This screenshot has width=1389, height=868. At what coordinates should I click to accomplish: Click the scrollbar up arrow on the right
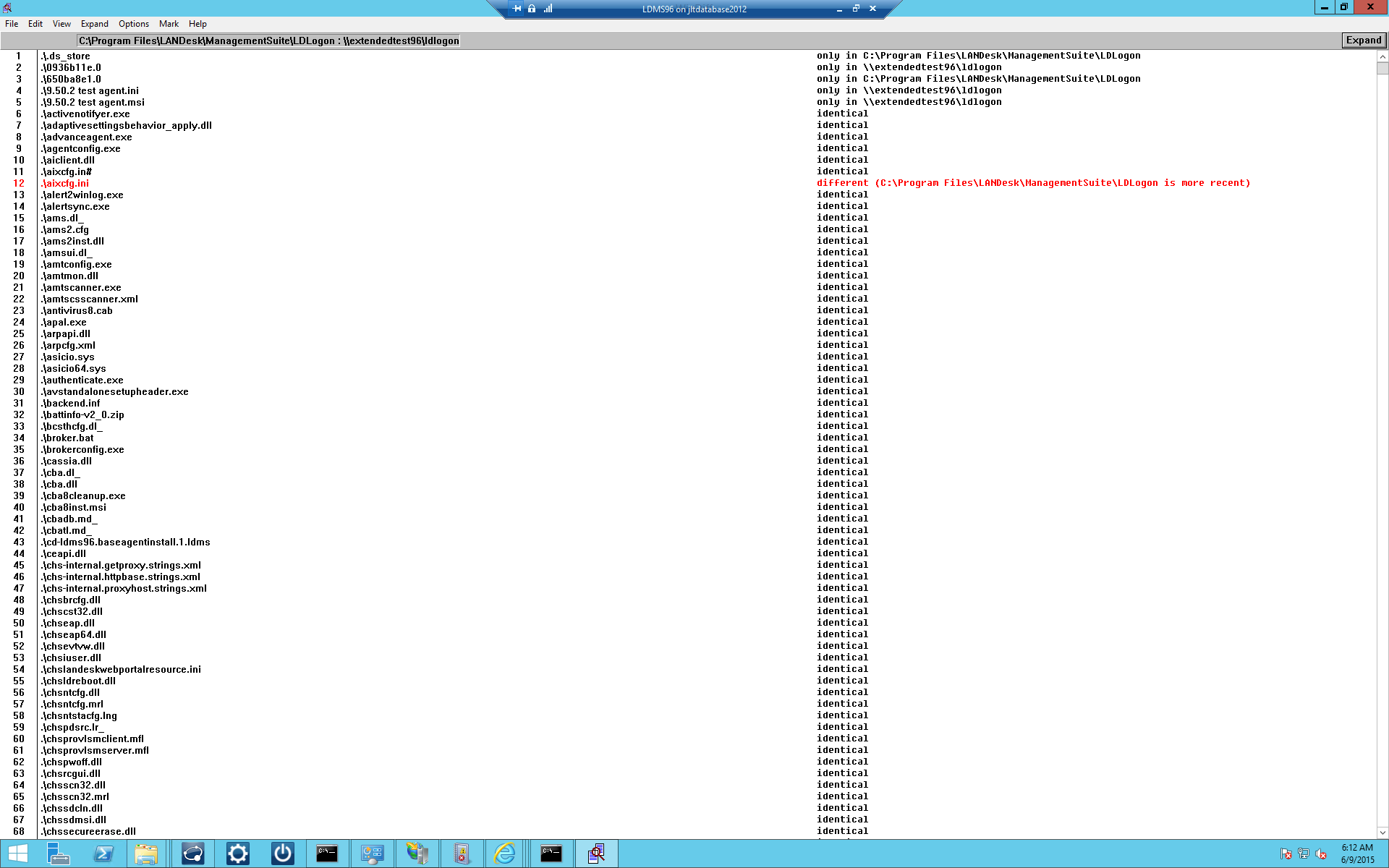[x=1382, y=56]
